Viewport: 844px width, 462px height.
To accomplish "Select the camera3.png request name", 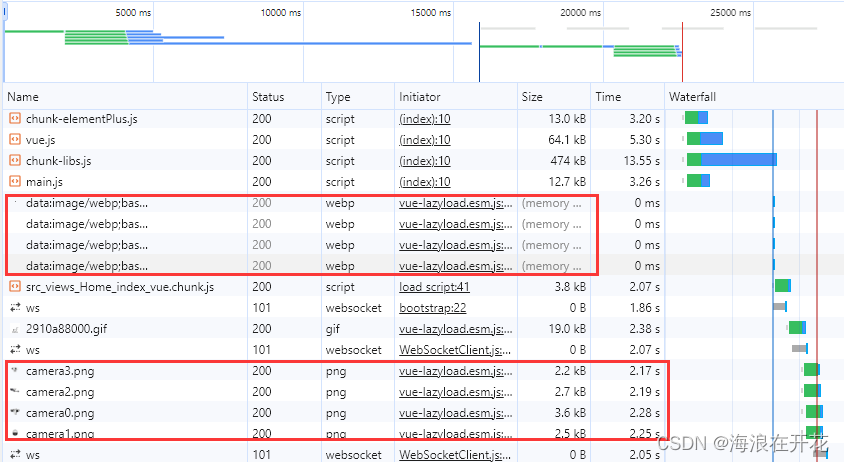I will (60, 371).
